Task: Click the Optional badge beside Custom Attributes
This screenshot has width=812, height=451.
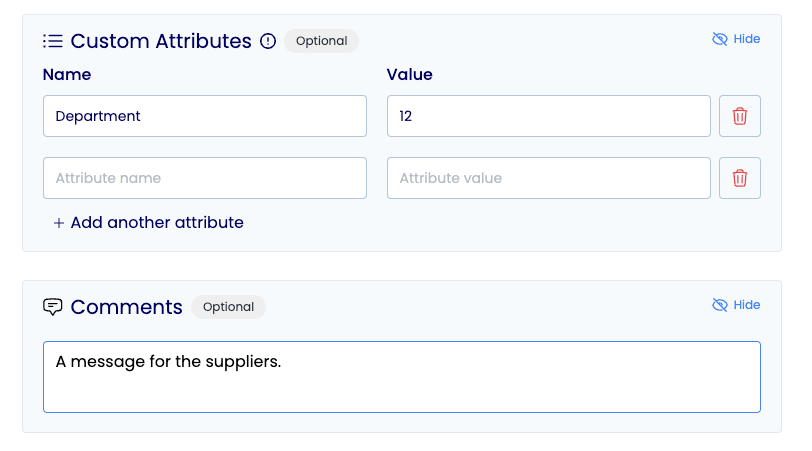Action: [322, 41]
